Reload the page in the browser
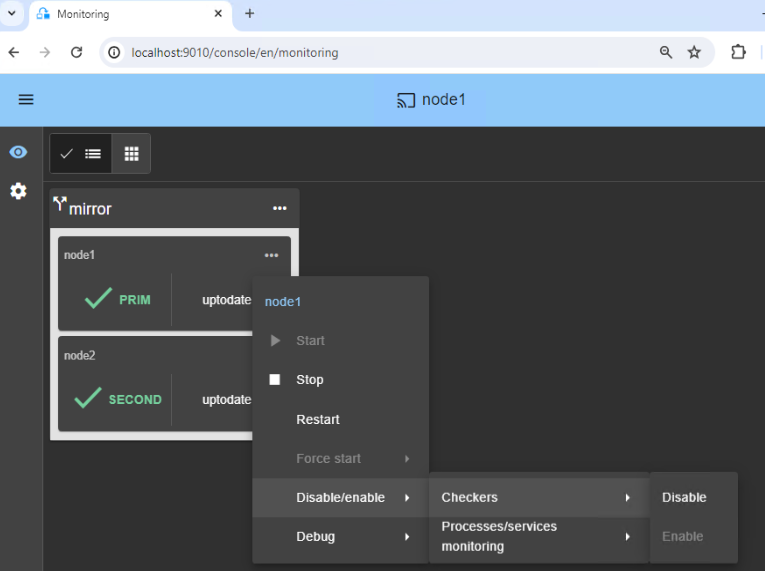This screenshot has width=765, height=571. pos(76,53)
